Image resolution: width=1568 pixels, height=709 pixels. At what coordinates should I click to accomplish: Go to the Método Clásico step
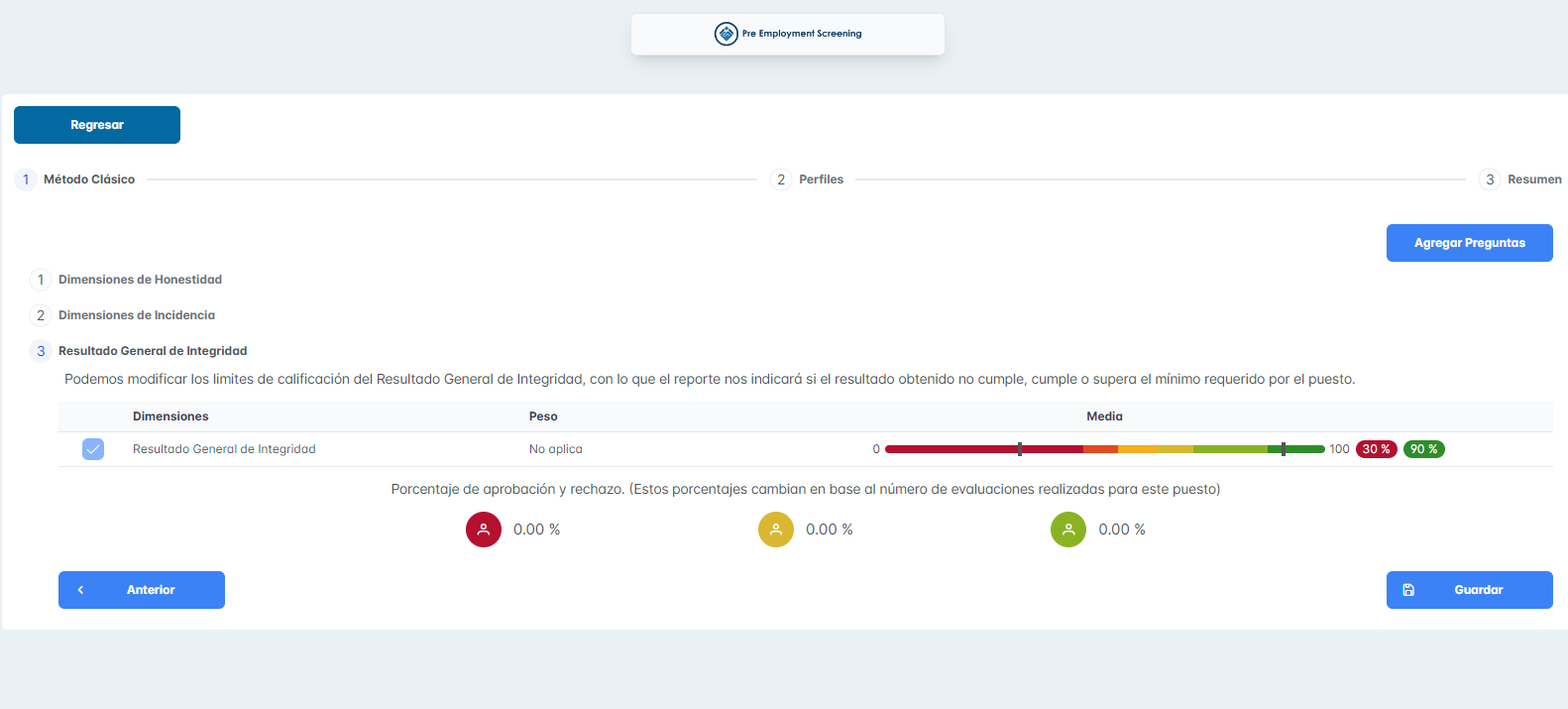coord(88,179)
